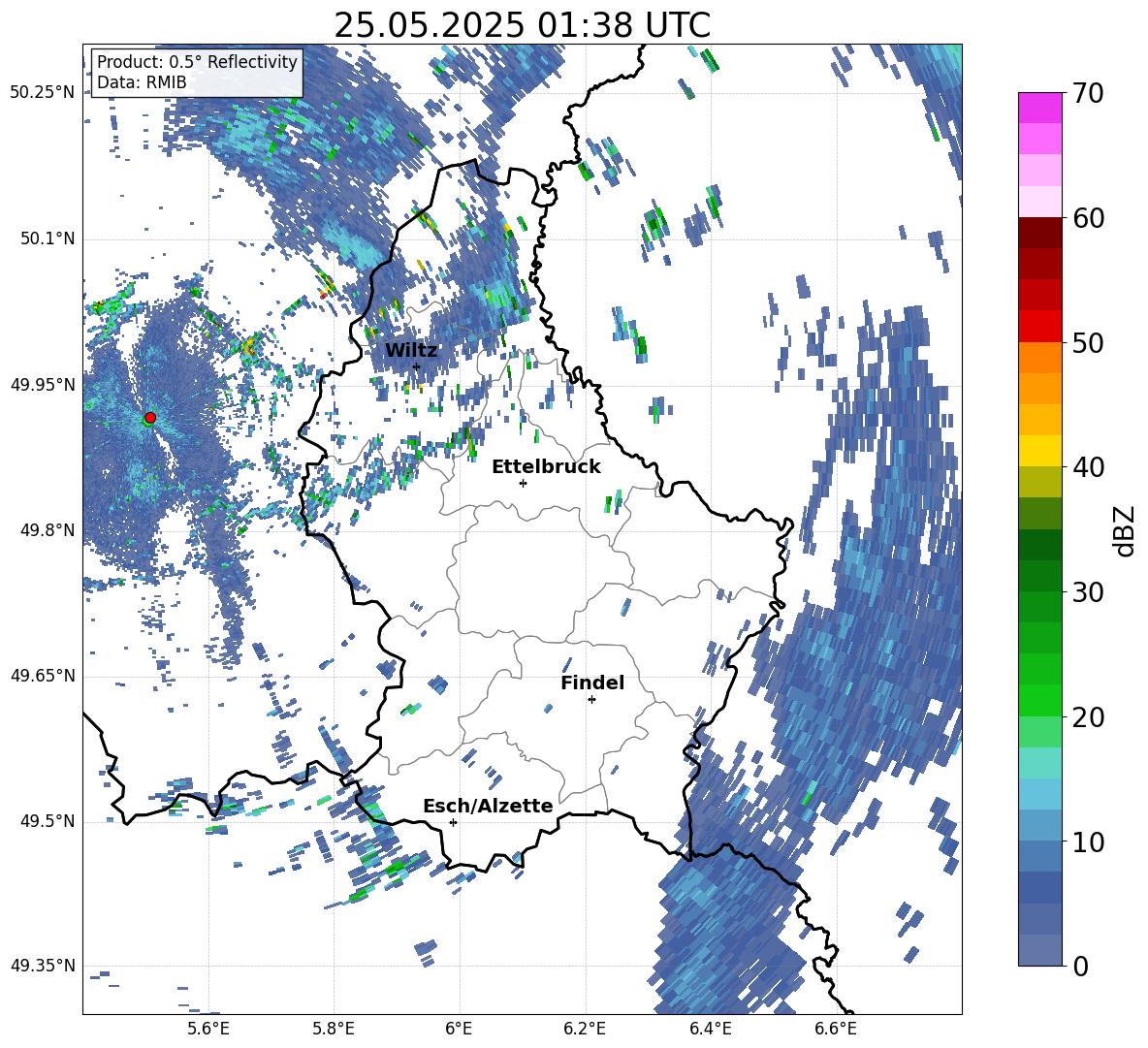Click the 0 value on colorbar
The image size is (1148, 1048).
pos(1080,966)
